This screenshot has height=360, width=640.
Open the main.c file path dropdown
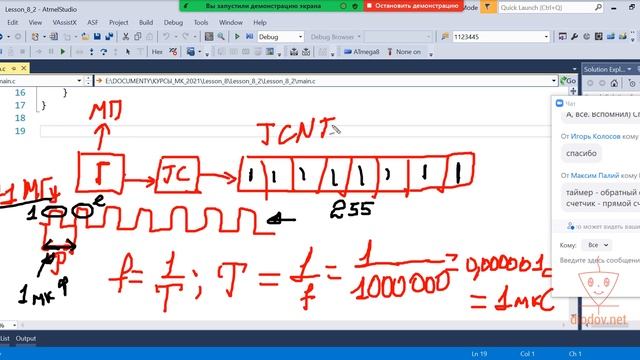pos(554,81)
